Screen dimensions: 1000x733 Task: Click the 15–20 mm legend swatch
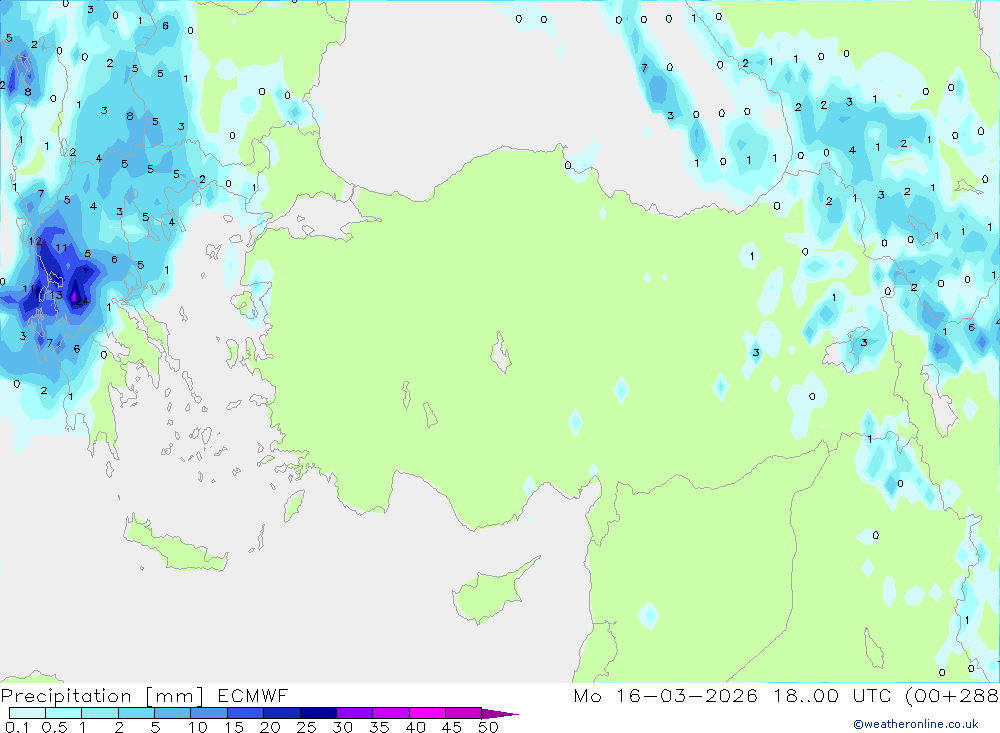(x=245, y=713)
